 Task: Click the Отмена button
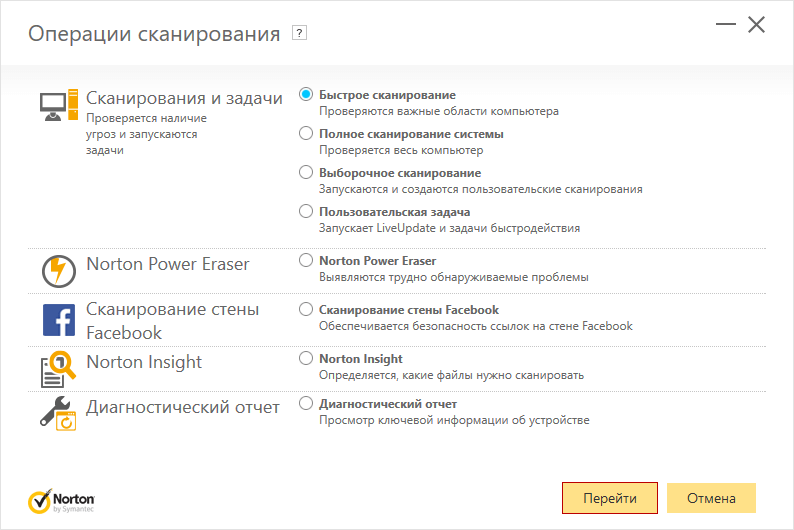[711, 498]
